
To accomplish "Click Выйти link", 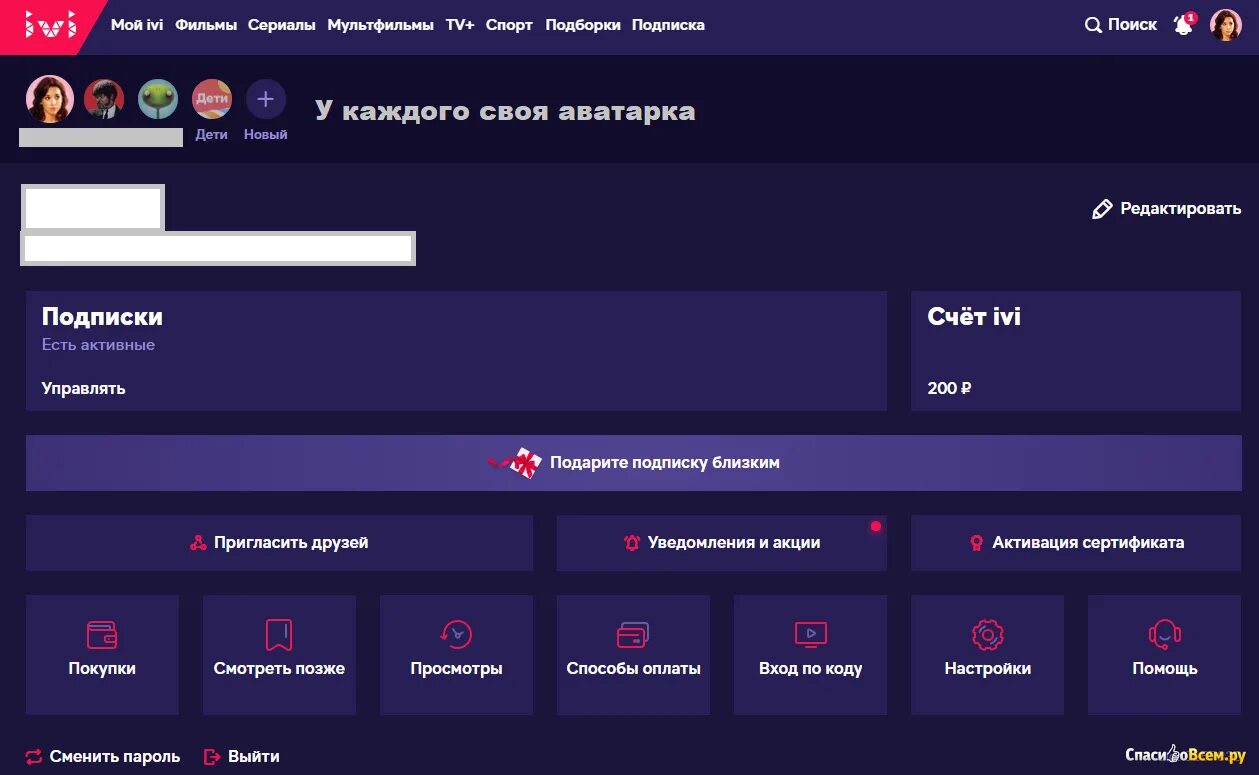I will pyautogui.click(x=254, y=757).
